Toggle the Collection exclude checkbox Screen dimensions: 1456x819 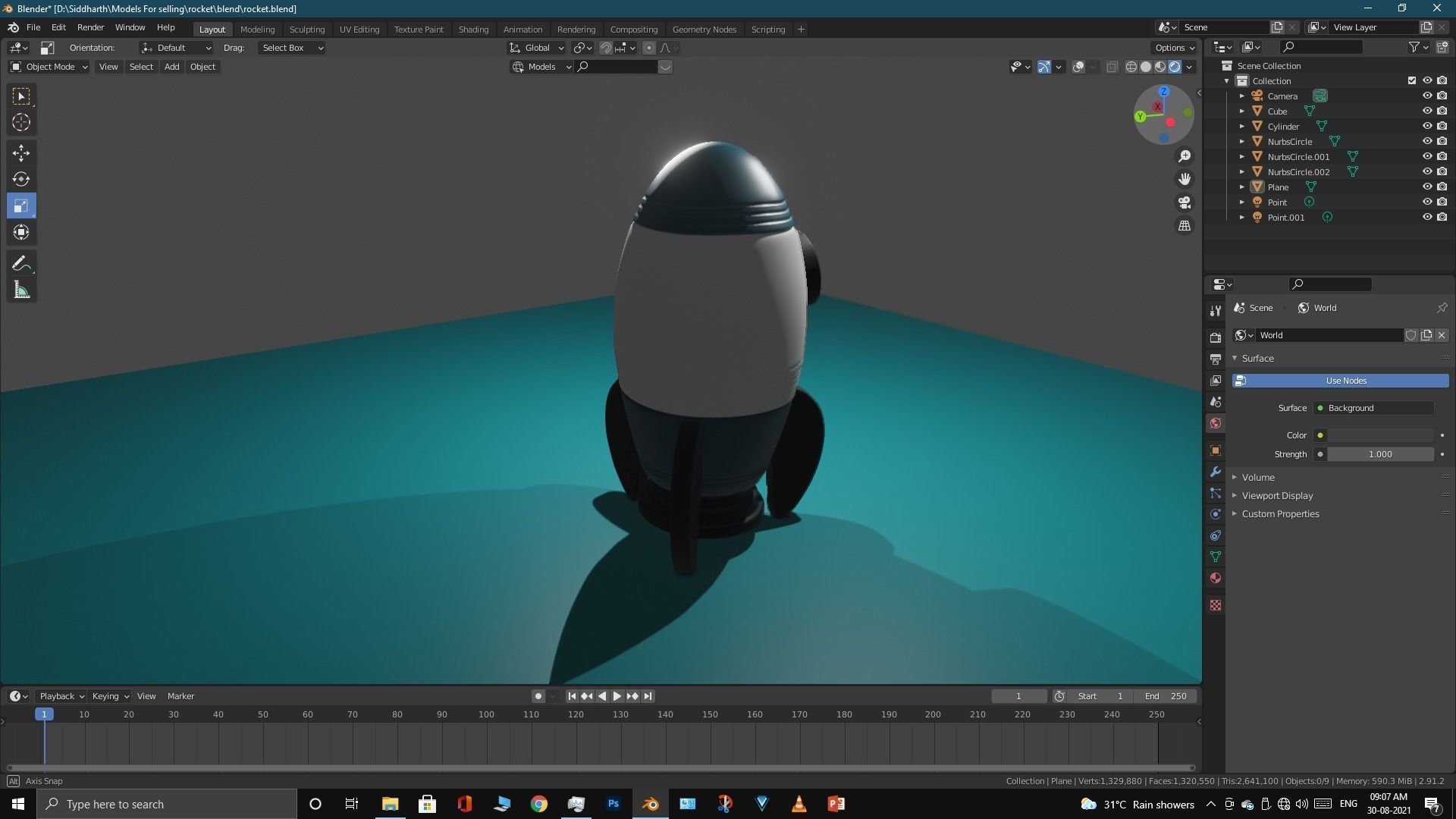pos(1411,80)
